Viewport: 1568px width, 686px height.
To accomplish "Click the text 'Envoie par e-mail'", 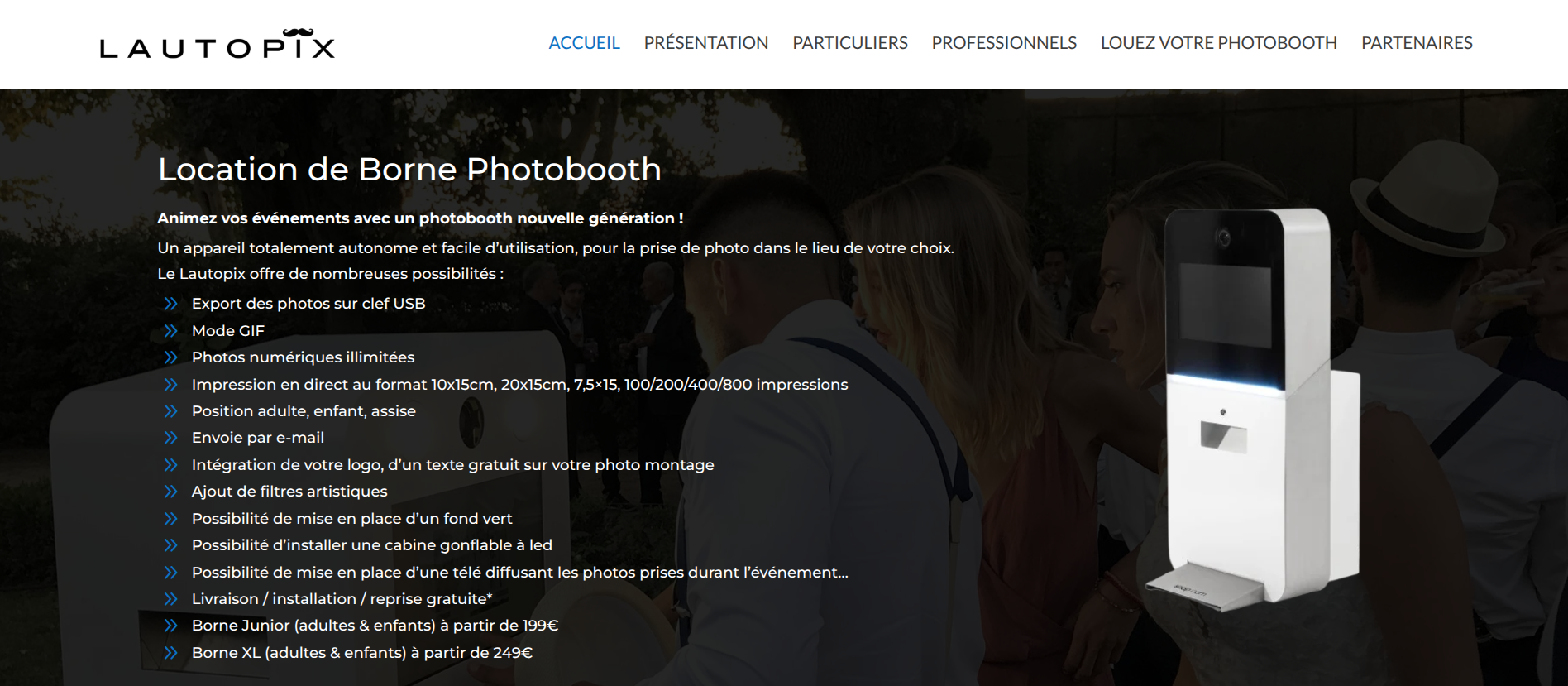I will pos(258,438).
